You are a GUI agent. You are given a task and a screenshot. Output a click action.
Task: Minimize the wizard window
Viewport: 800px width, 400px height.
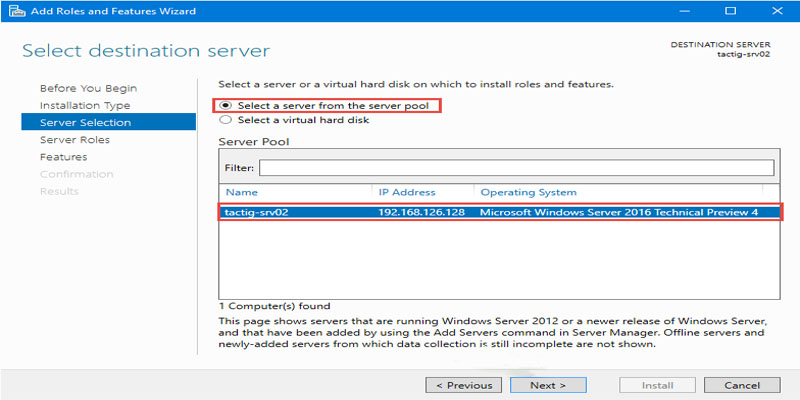click(x=685, y=11)
